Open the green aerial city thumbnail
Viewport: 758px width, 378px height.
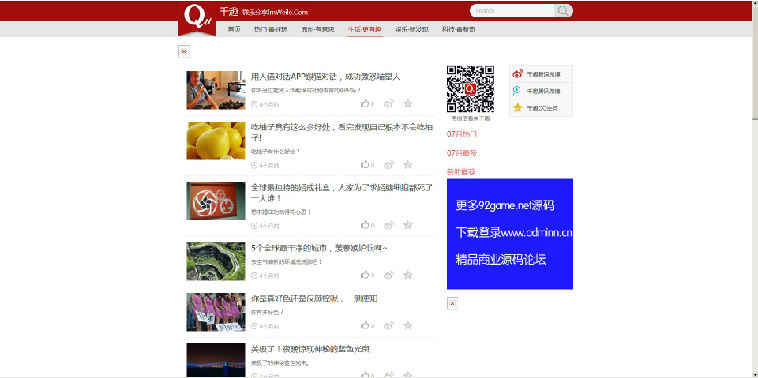[216, 261]
